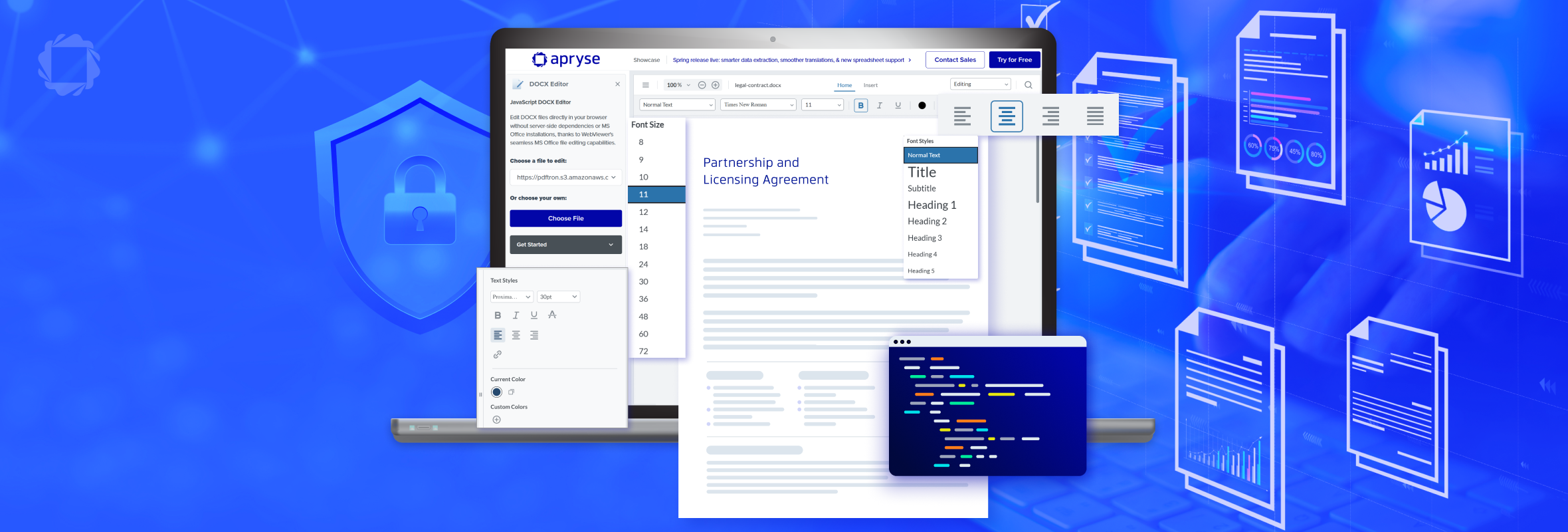Open the 30pt size dropdown in Text Styles
The image size is (1568, 532).
[x=559, y=297]
